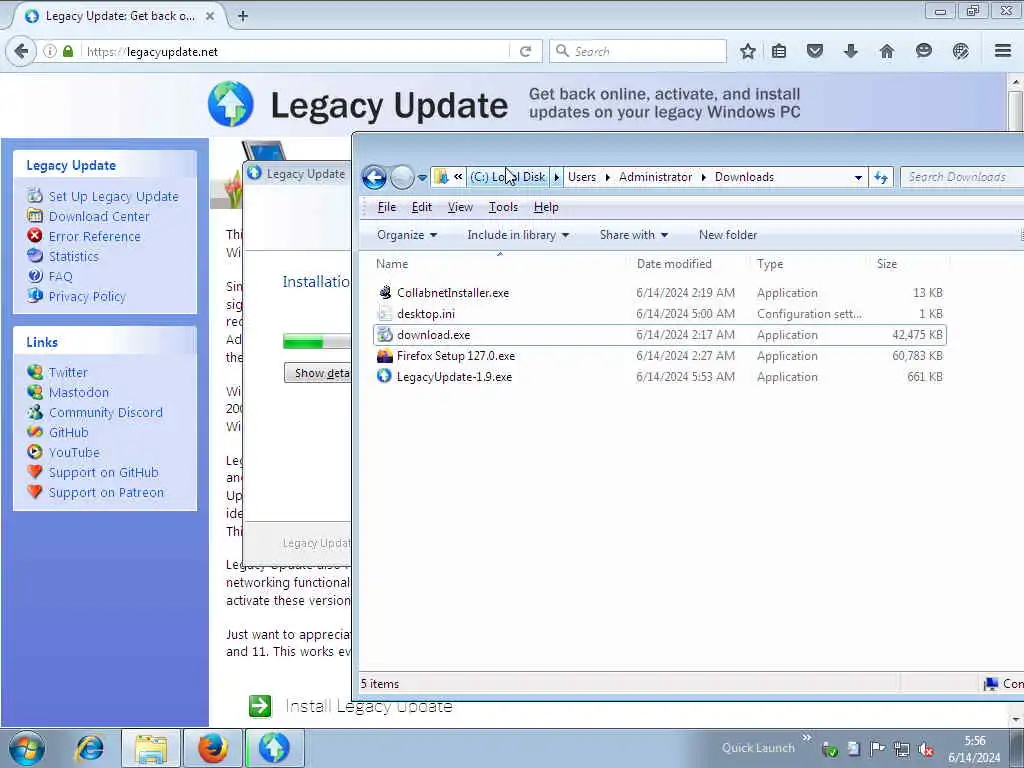Viewport: 1024px width, 768px height.
Task: Expand the Local Disk breadcrumb arrow
Action: tap(556, 177)
